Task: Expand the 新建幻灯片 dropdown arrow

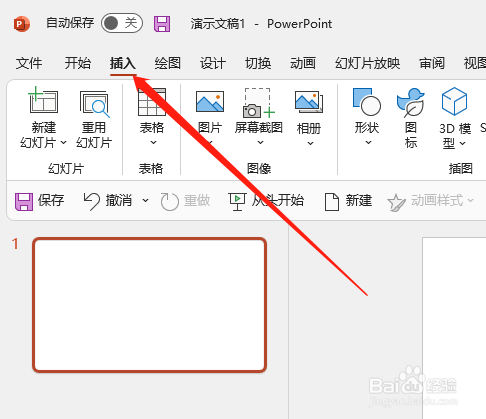Action: 63,143
